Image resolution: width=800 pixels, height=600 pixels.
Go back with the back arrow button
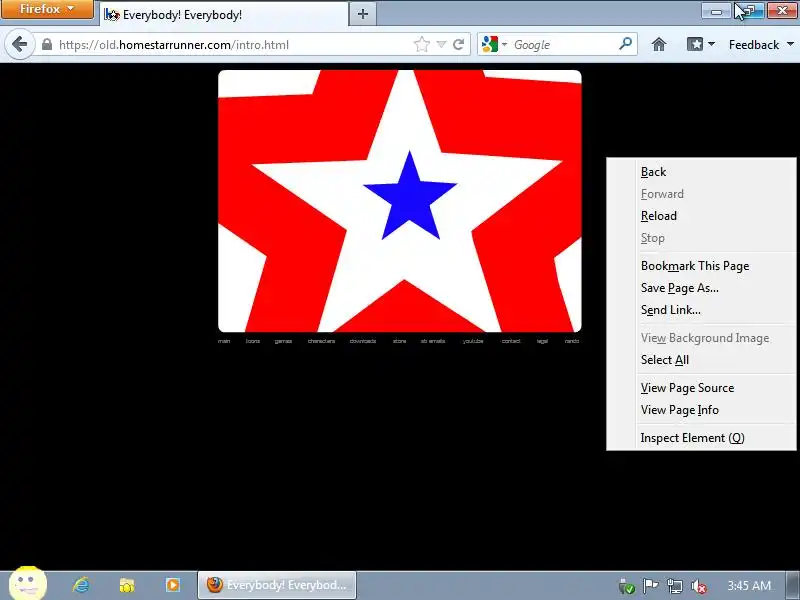point(19,45)
